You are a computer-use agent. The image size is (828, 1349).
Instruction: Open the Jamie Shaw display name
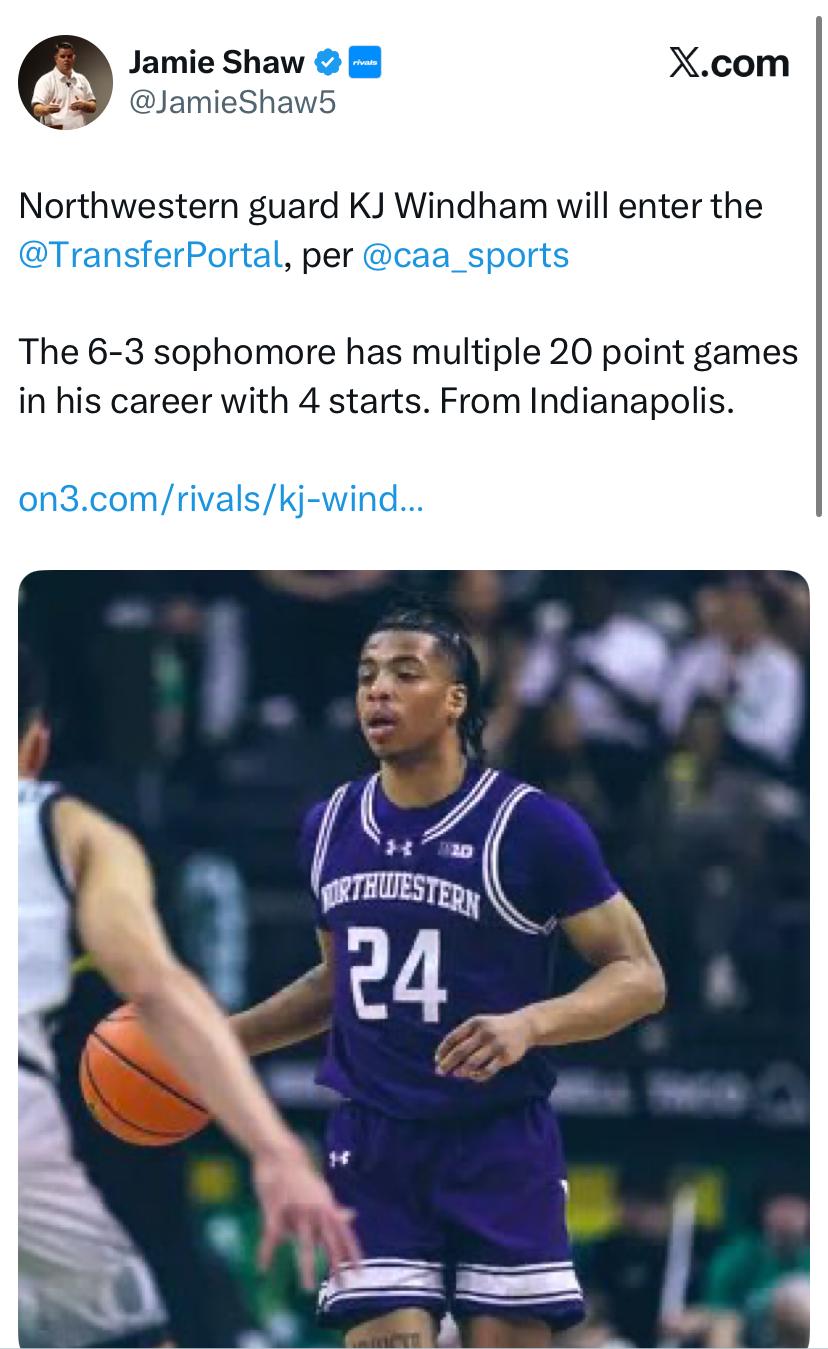[216, 62]
